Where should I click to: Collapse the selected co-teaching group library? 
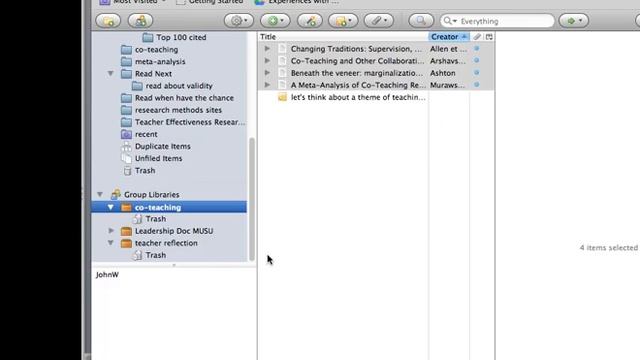click(110, 207)
